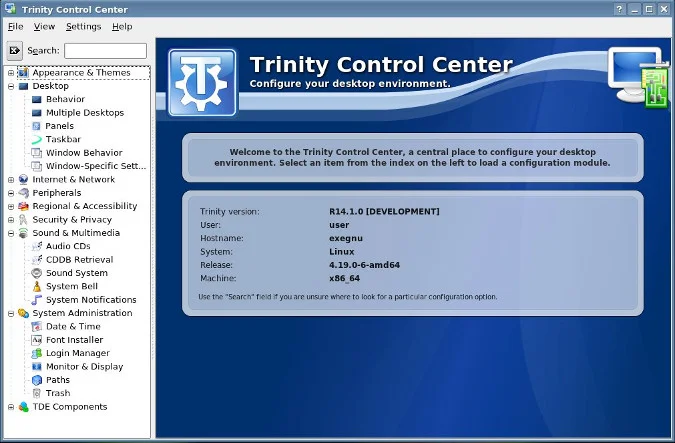Click the Login Manager icon
This screenshot has height=443, width=675.
(x=37, y=353)
